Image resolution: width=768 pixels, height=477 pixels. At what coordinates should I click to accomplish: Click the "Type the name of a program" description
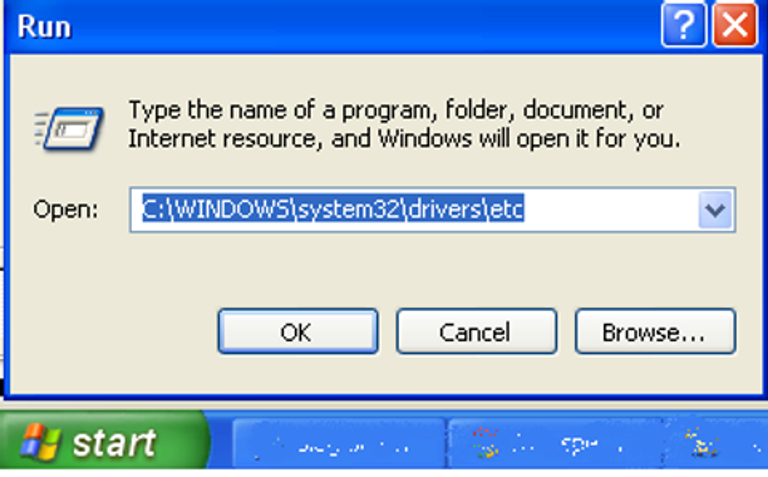click(x=404, y=124)
